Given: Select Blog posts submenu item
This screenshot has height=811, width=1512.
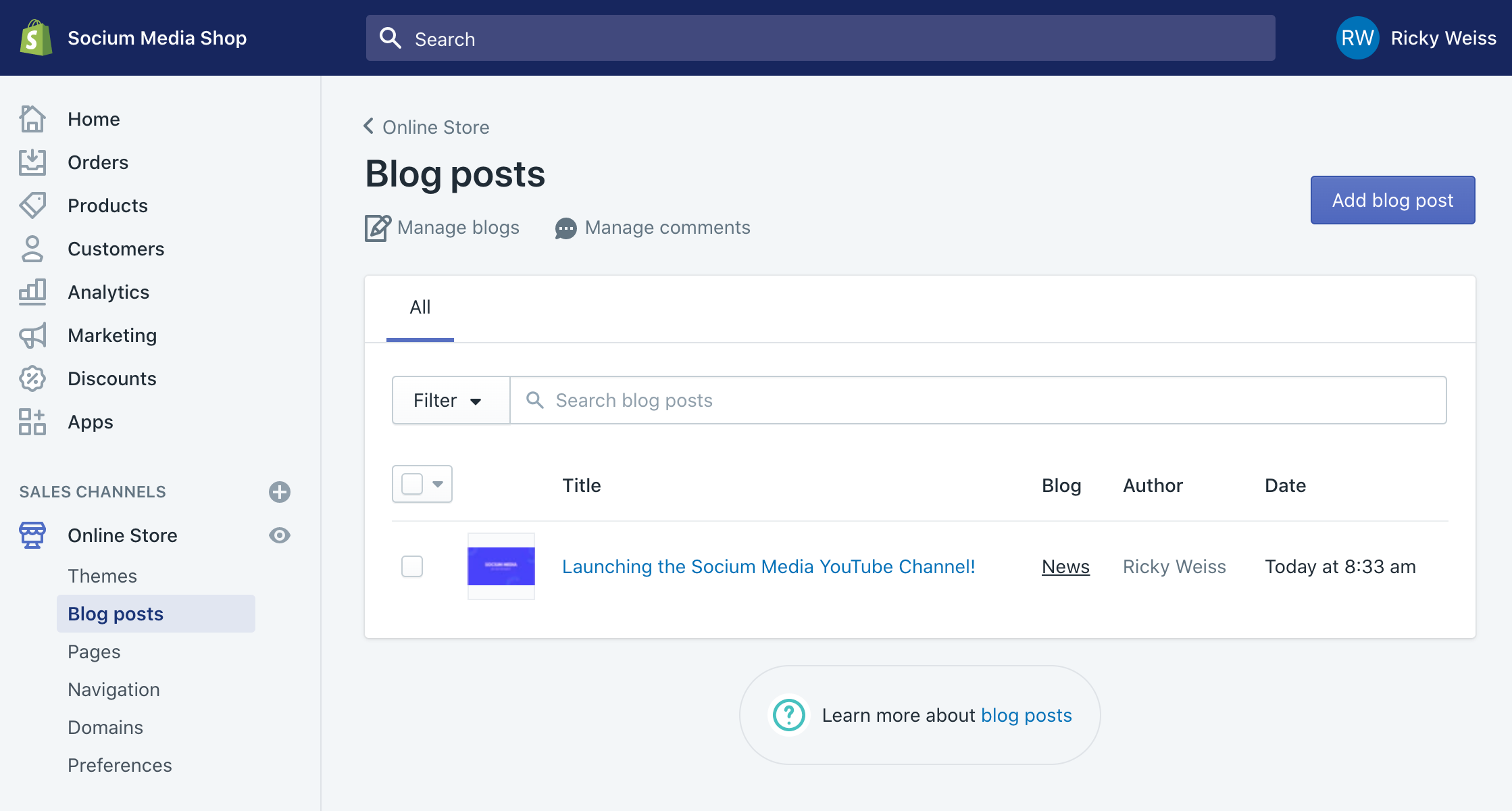Looking at the screenshot, I should tap(156, 614).
